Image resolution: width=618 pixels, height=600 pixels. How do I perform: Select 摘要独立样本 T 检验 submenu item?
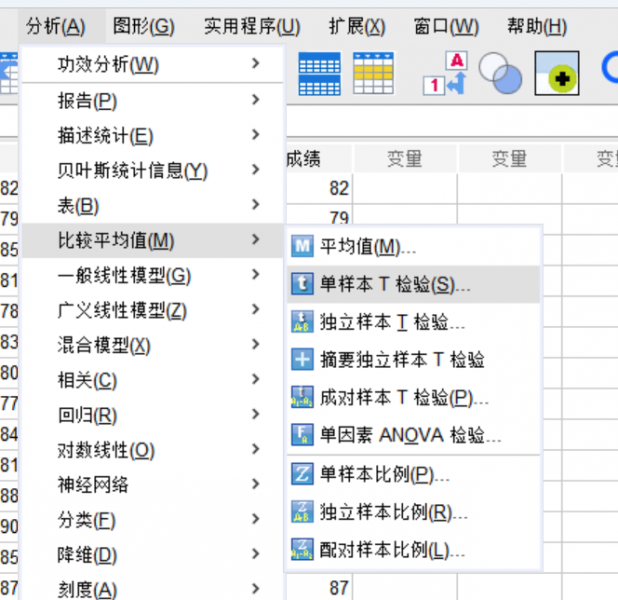pyautogui.click(x=413, y=360)
